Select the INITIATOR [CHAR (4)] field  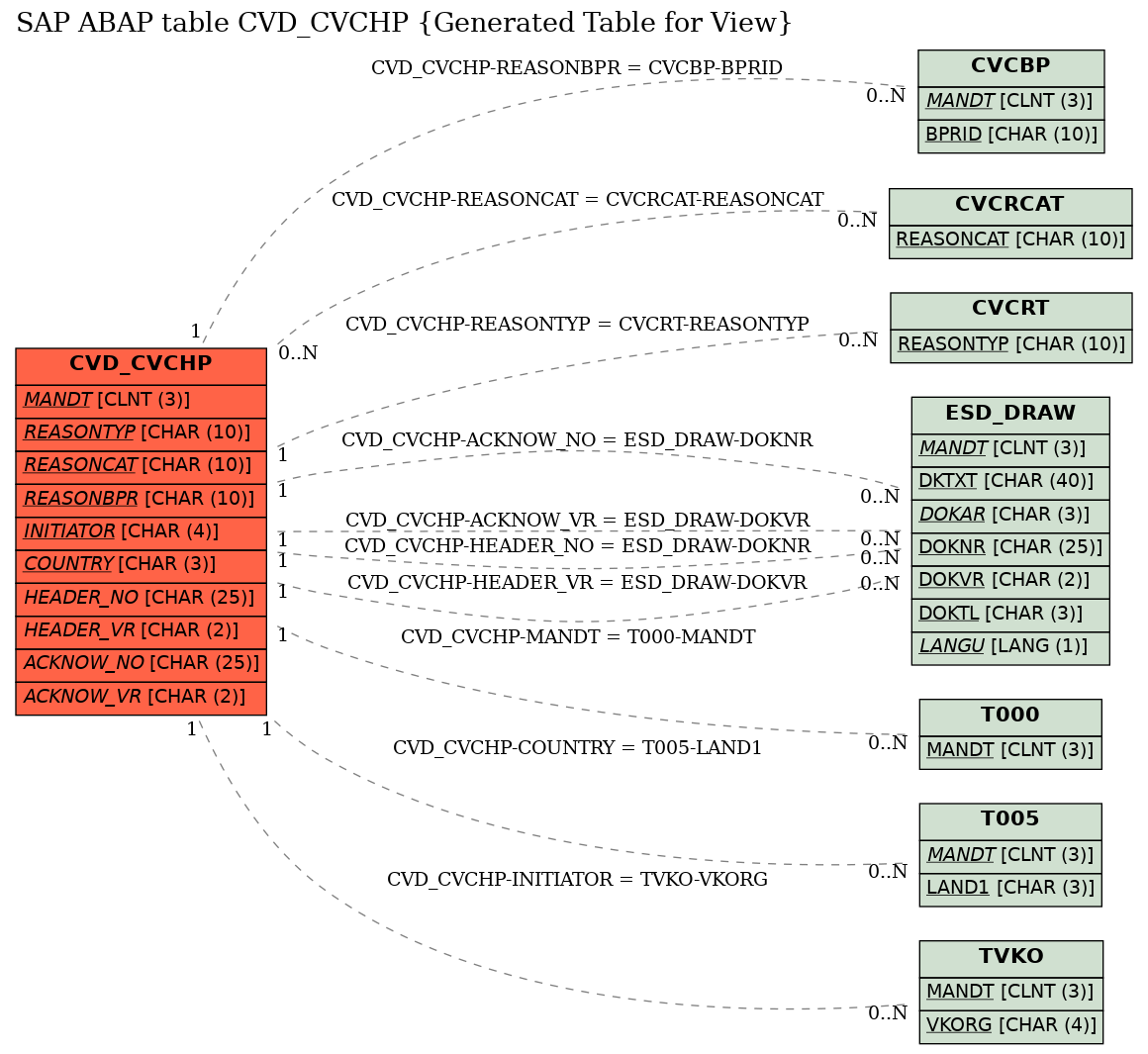(141, 531)
